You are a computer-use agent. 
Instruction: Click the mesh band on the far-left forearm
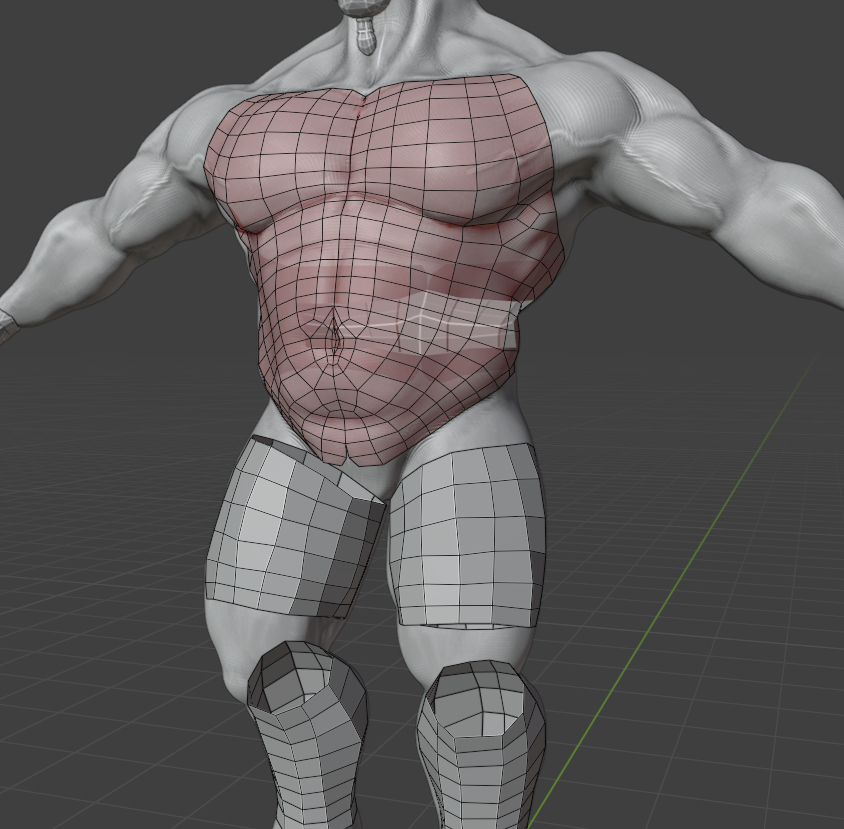6,323
